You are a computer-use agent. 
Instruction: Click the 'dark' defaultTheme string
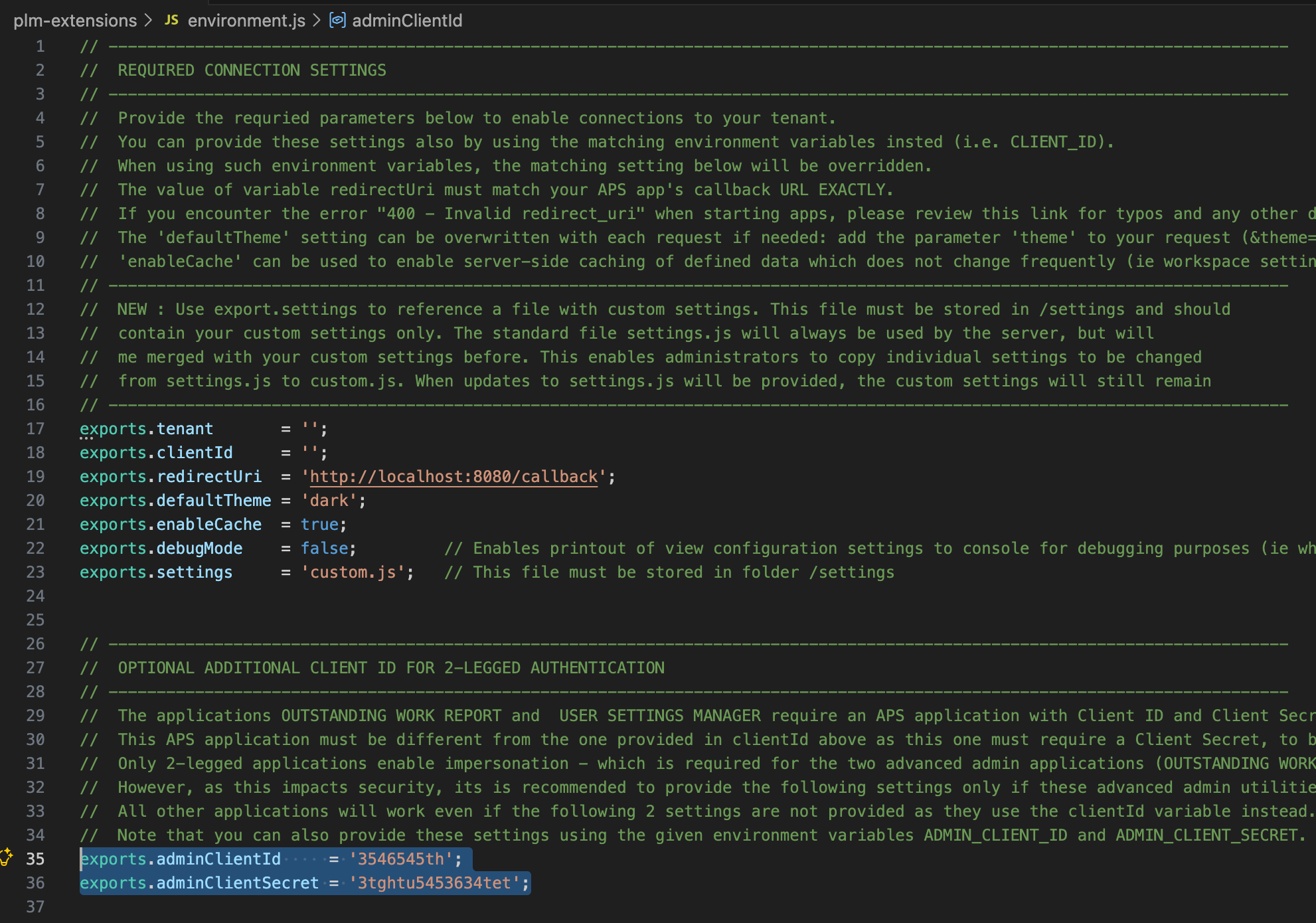tap(329, 501)
